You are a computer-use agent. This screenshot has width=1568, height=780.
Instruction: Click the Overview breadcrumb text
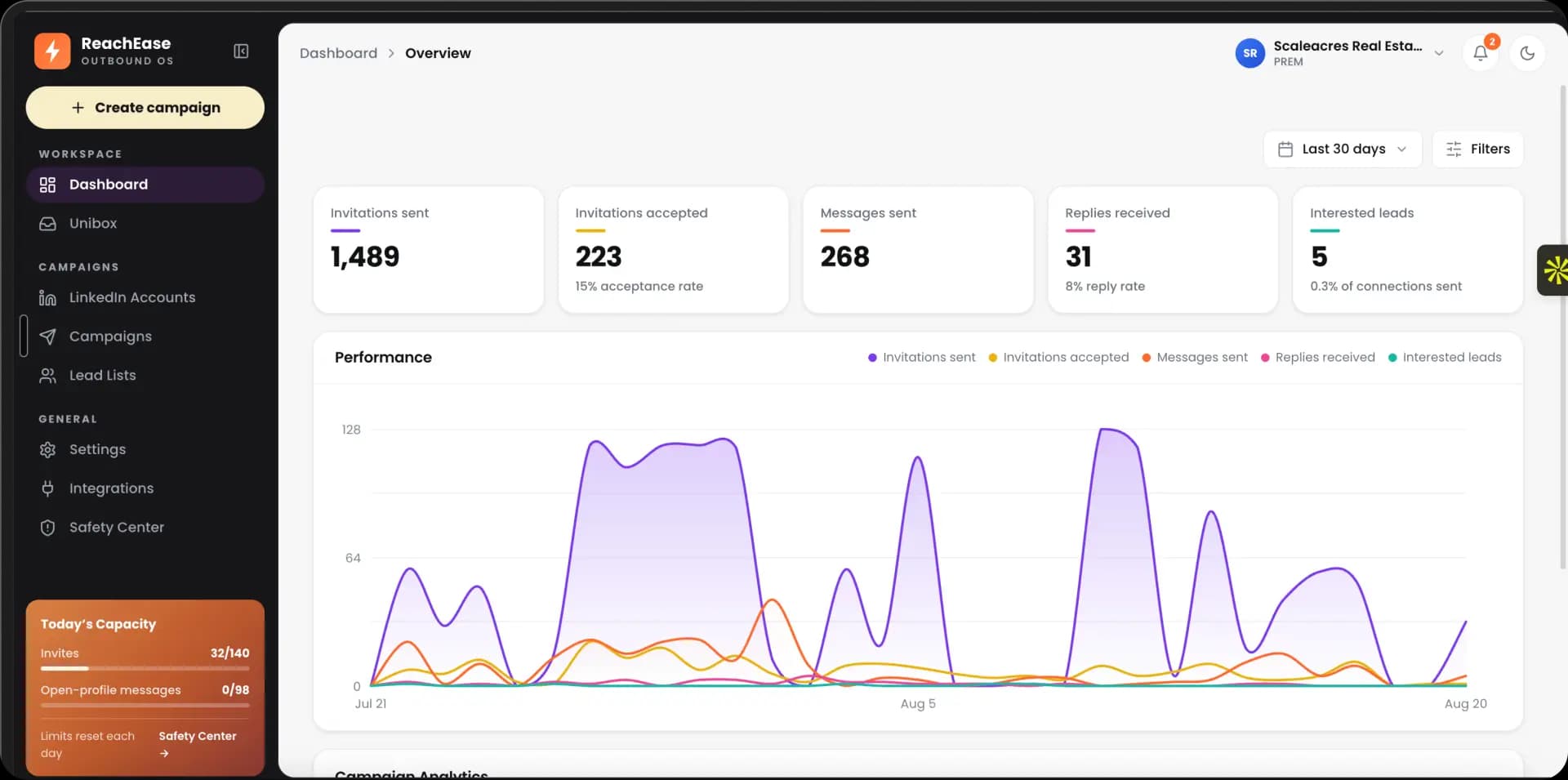[x=438, y=53]
